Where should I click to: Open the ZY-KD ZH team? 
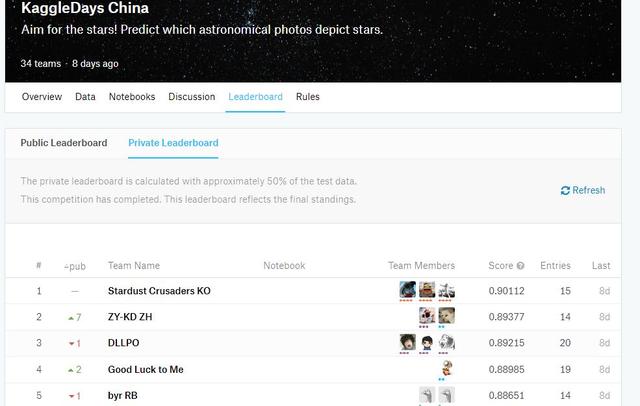130,317
